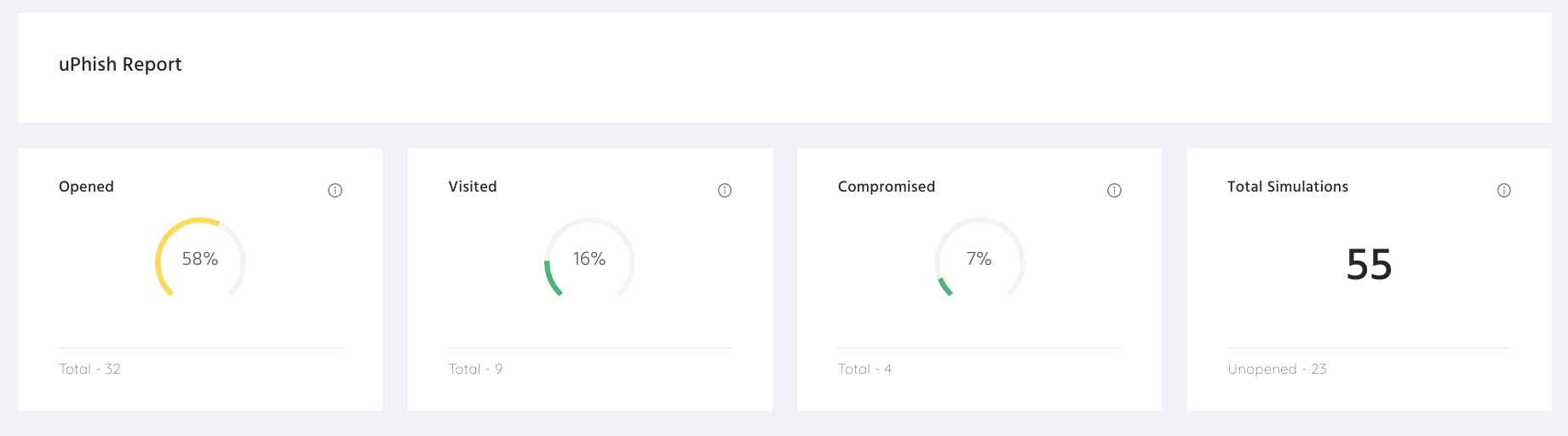Click the 16% percentage label

(x=589, y=259)
